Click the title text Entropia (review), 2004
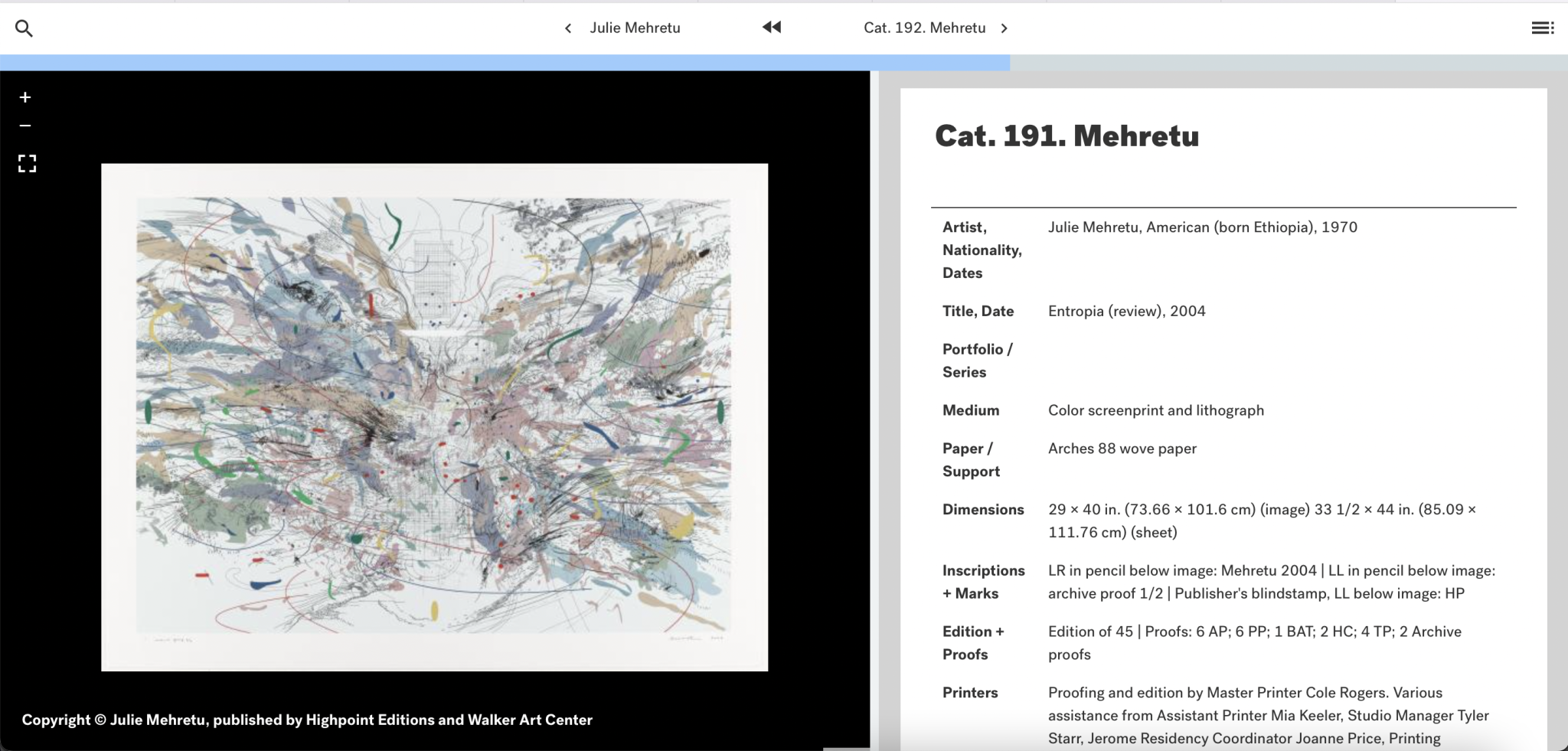 [x=1126, y=311]
